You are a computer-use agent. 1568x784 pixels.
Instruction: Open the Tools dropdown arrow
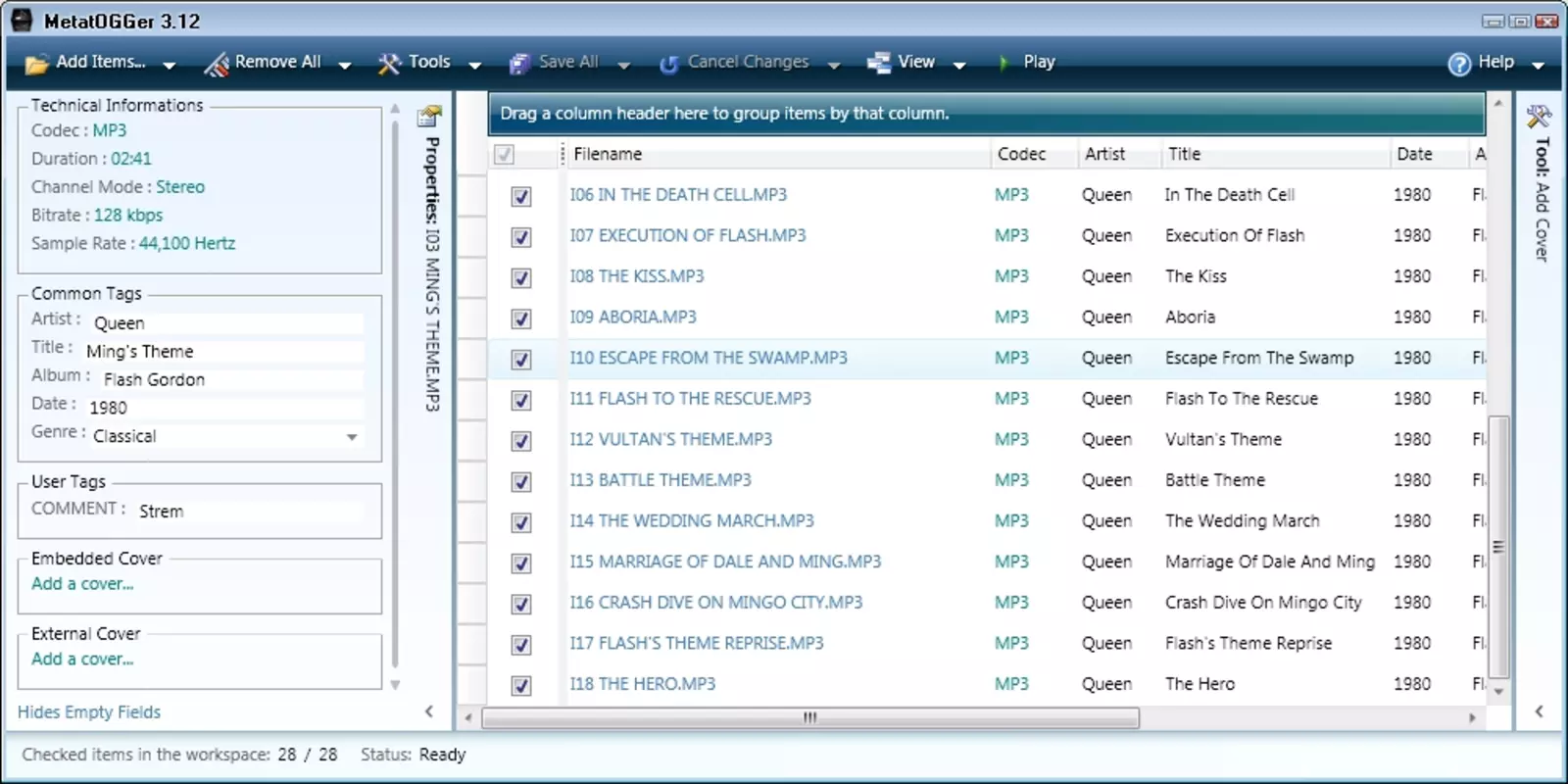point(475,66)
